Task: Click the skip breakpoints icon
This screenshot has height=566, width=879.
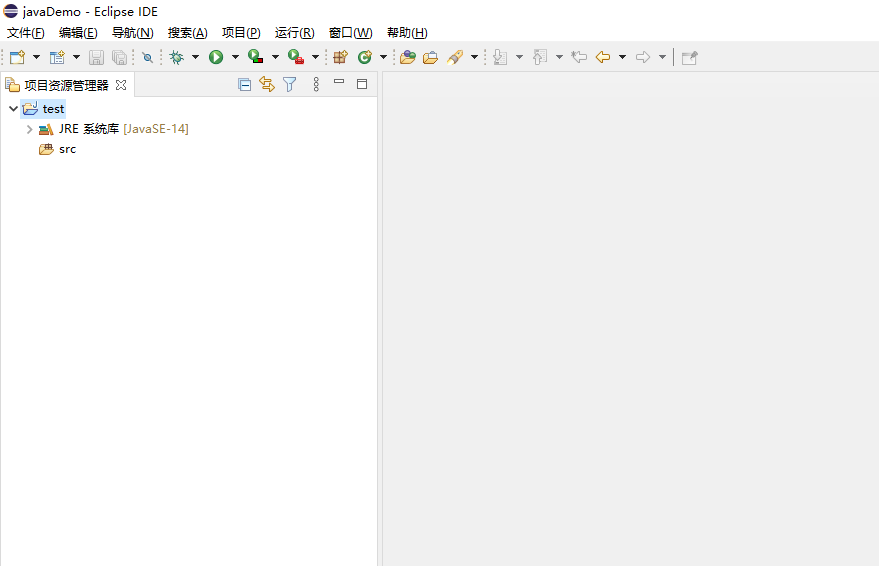Action: click(x=147, y=57)
